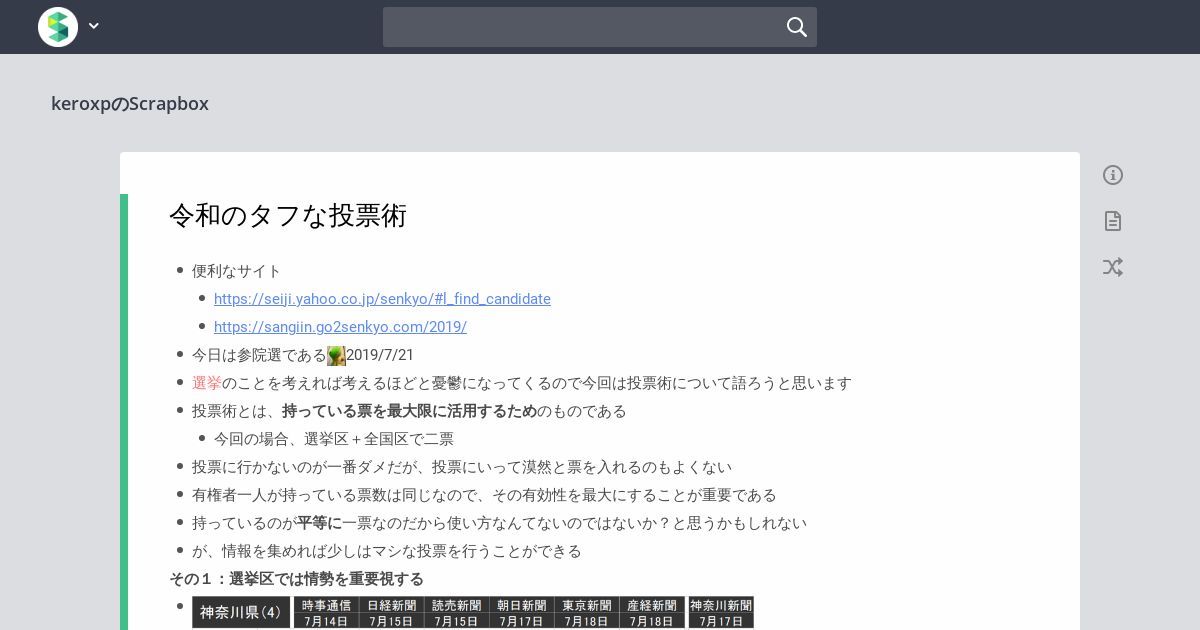This screenshot has height=630, width=1200.
Task: Open the seiji.yahoo.co.jp senkyo link
Action: coord(382,299)
